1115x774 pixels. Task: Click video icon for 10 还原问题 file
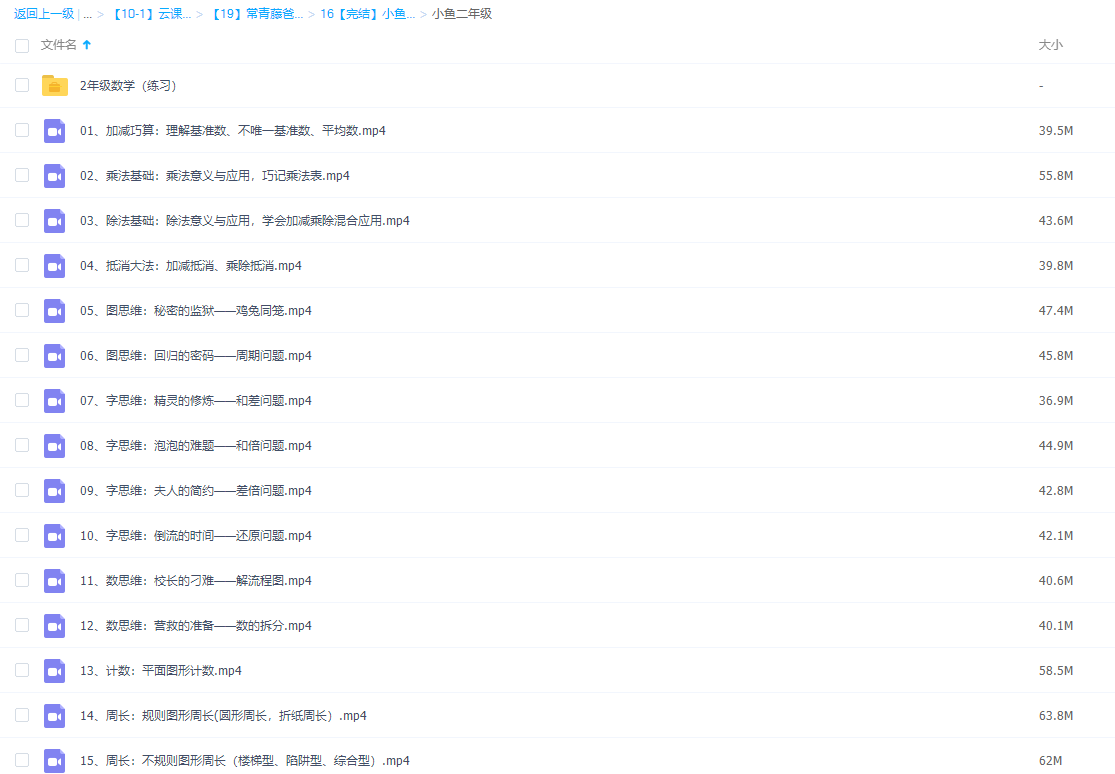click(54, 536)
